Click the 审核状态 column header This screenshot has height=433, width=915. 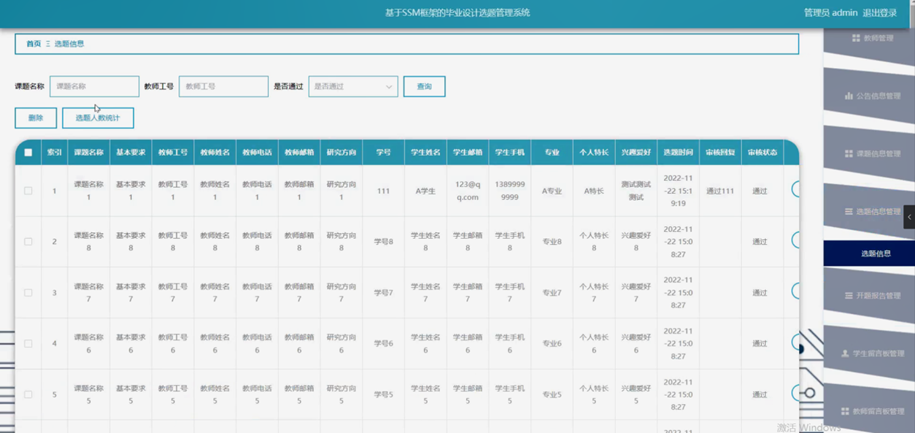[x=762, y=152]
